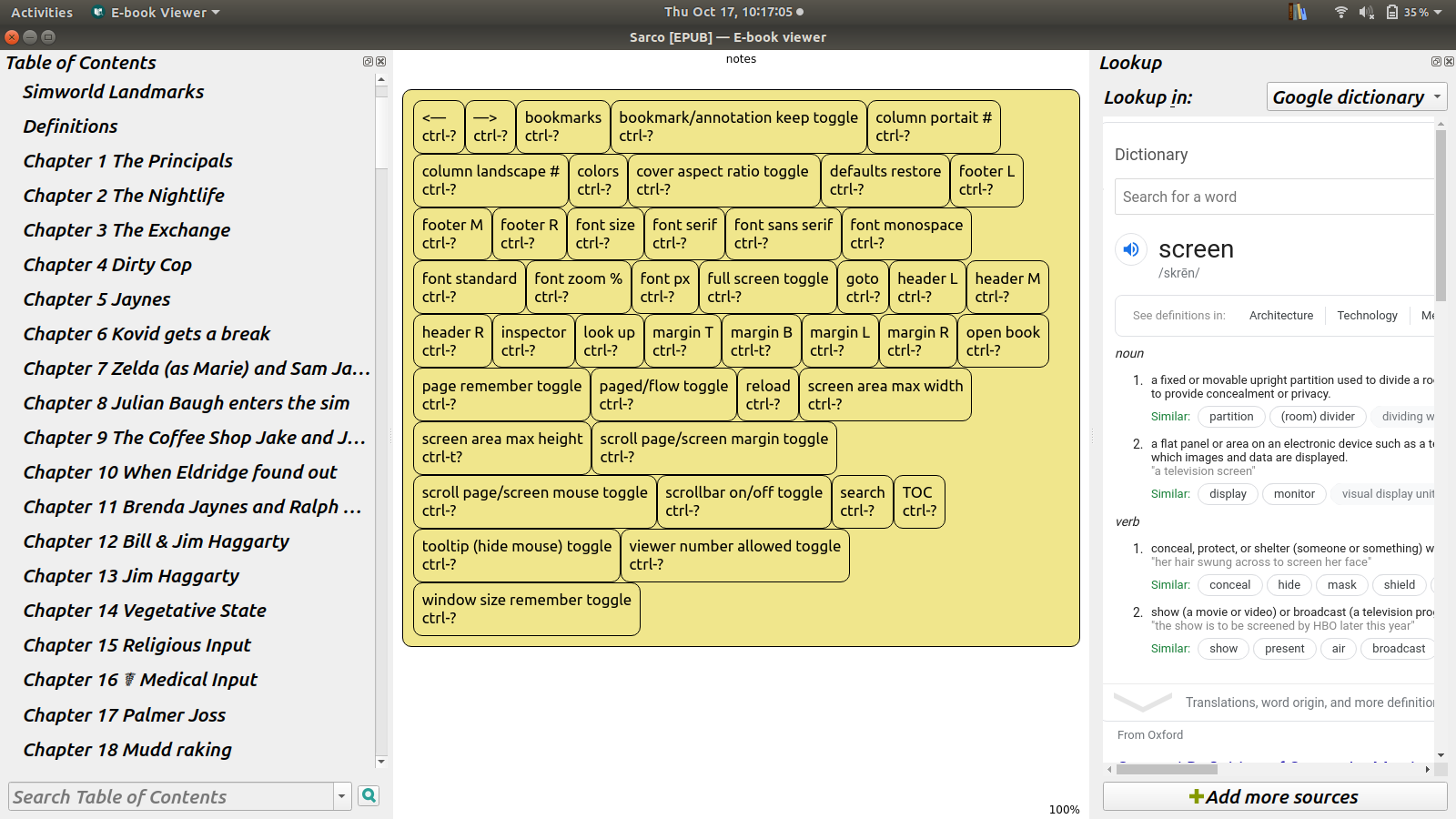This screenshot has width=1456, height=819.
Task: Click the magnifier button beside Search Table of Contents
Action: click(x=369, y=795)
